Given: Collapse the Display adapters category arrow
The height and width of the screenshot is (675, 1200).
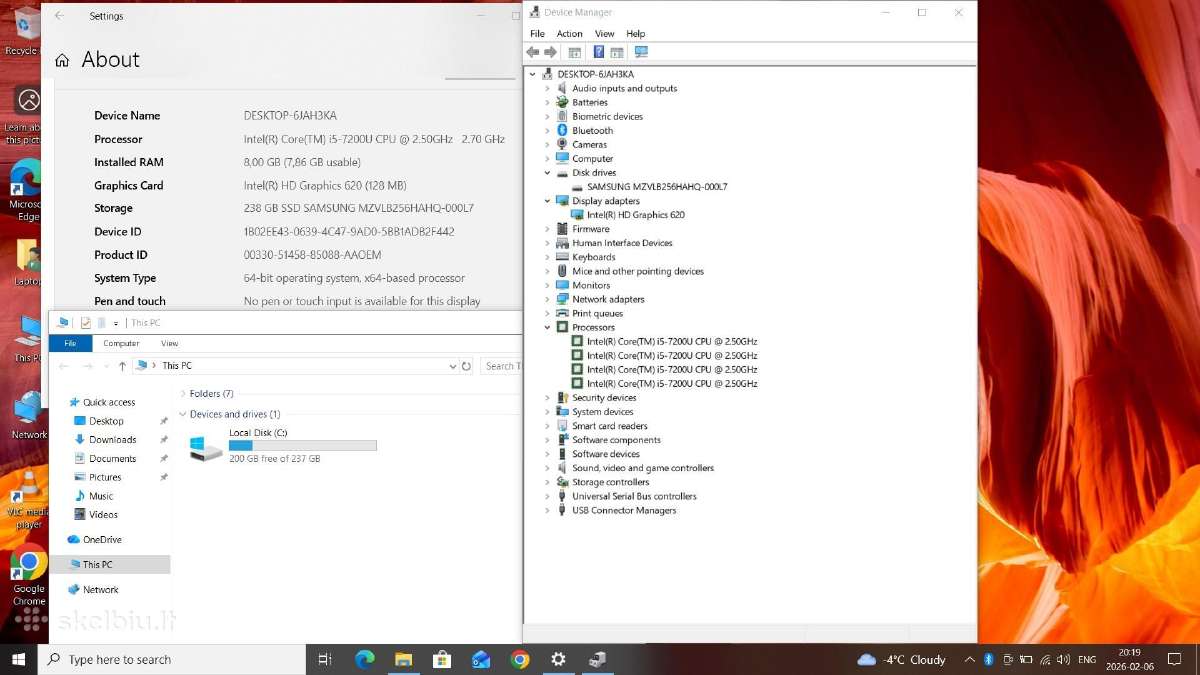Looking at the screenshot, I should (547, 201).
